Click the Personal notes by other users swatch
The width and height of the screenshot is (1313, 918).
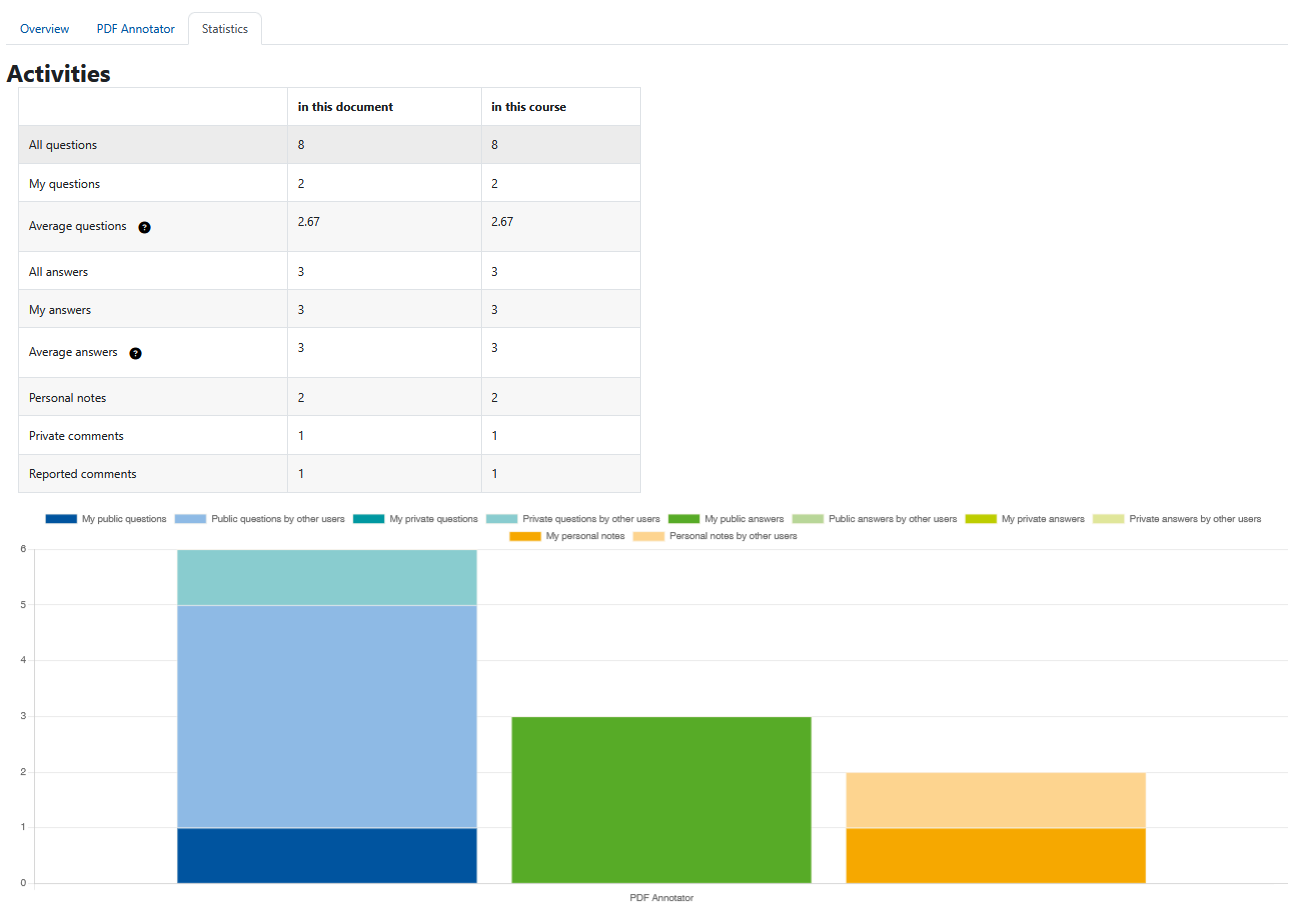pyautogui.click(x=646, y=536)
